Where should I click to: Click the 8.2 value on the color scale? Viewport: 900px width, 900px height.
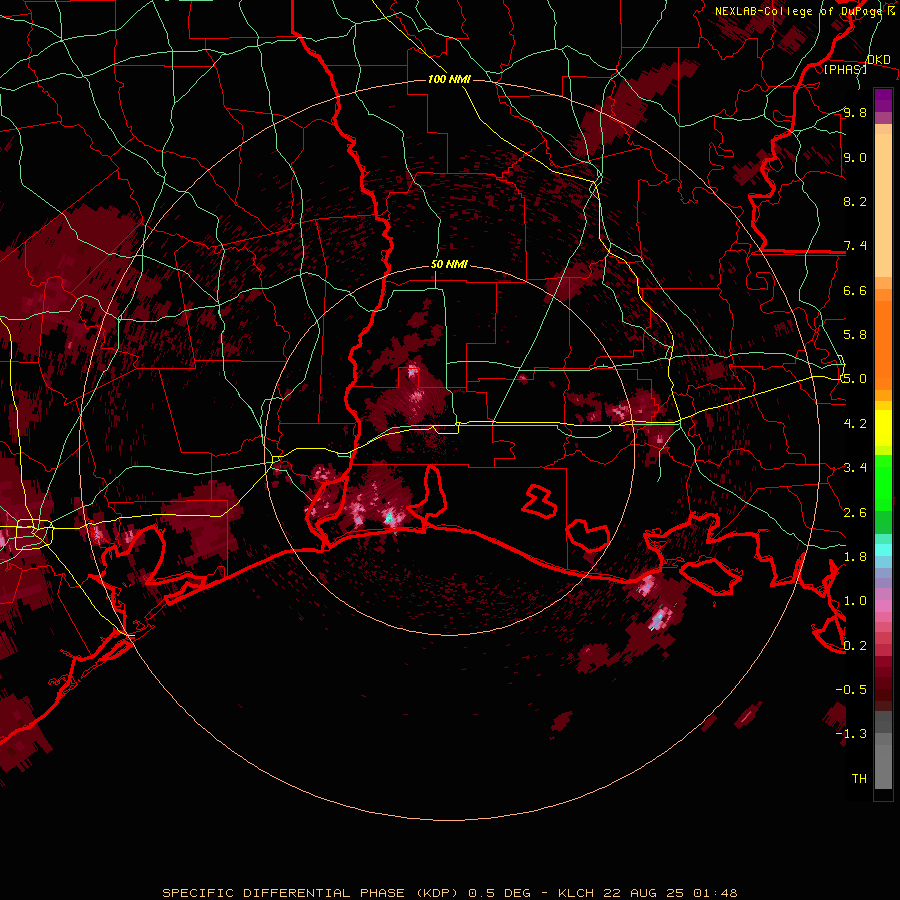pyautogui.click(x=855, y=201)
